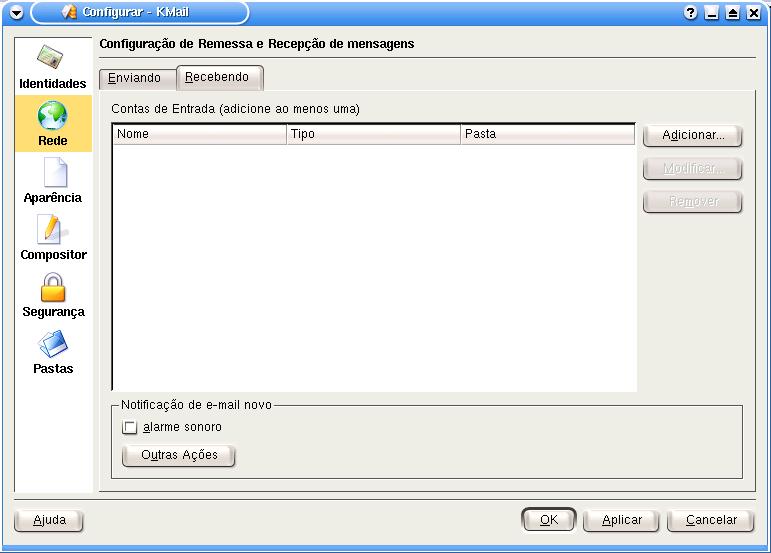Select the Recebendo tab
This screenshot has width=771, height=553.
coord(218,77)
